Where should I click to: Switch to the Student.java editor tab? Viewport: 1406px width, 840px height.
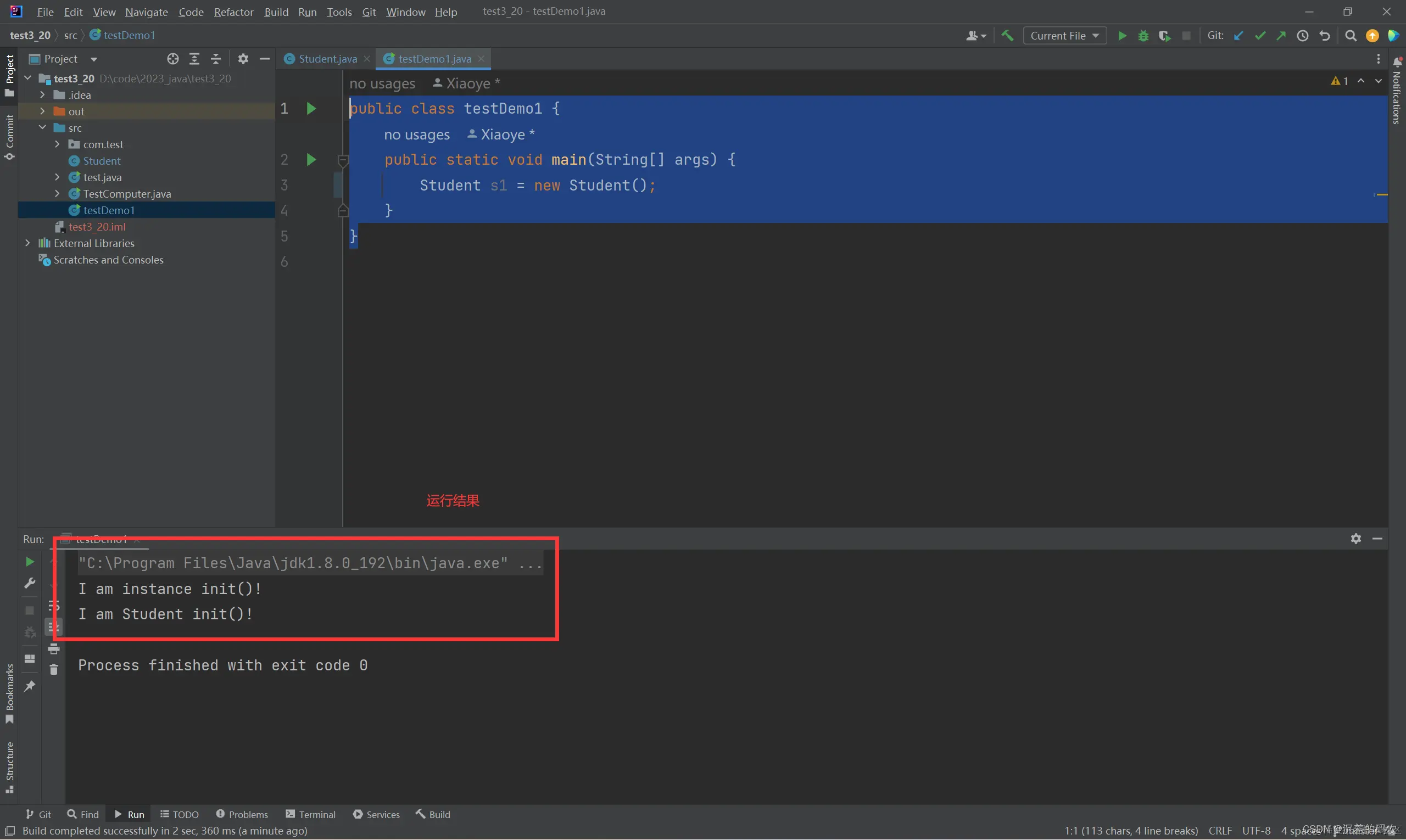[x=327, y=59]
